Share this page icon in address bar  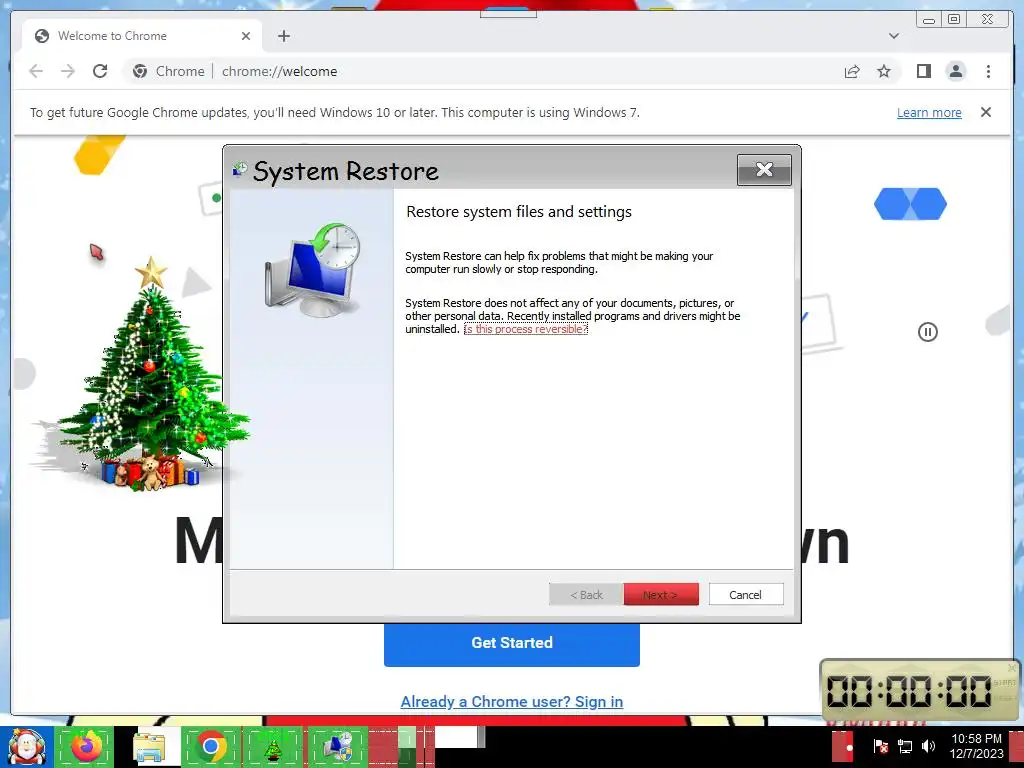[x=852, y=71]
